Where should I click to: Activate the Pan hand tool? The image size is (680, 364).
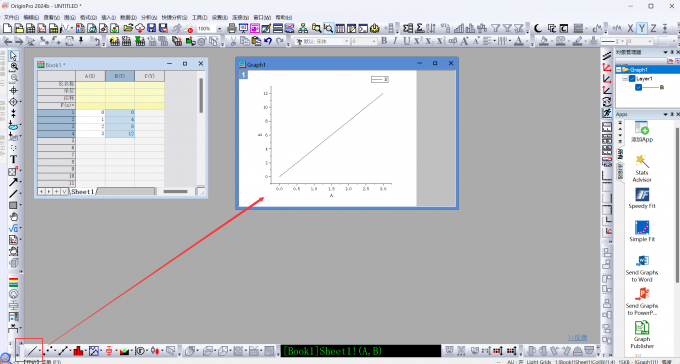[13, 216]
